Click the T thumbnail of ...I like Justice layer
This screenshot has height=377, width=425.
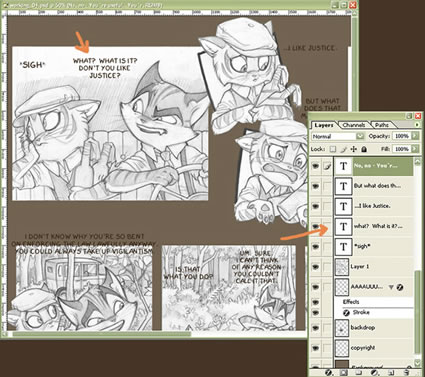[343, 206]
